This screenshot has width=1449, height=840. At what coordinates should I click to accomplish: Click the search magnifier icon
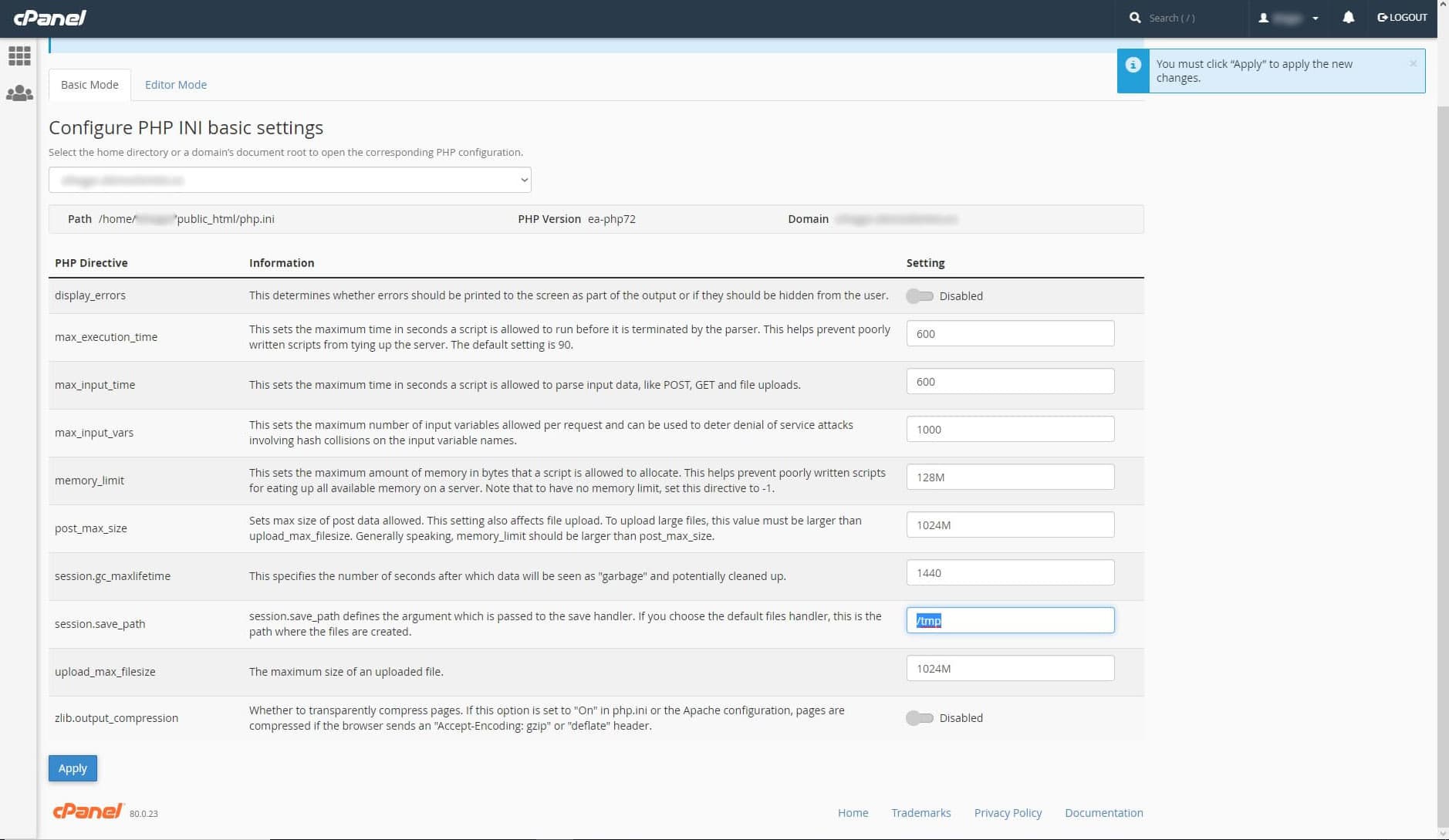pyautogui.click(x=1135, y=18)
